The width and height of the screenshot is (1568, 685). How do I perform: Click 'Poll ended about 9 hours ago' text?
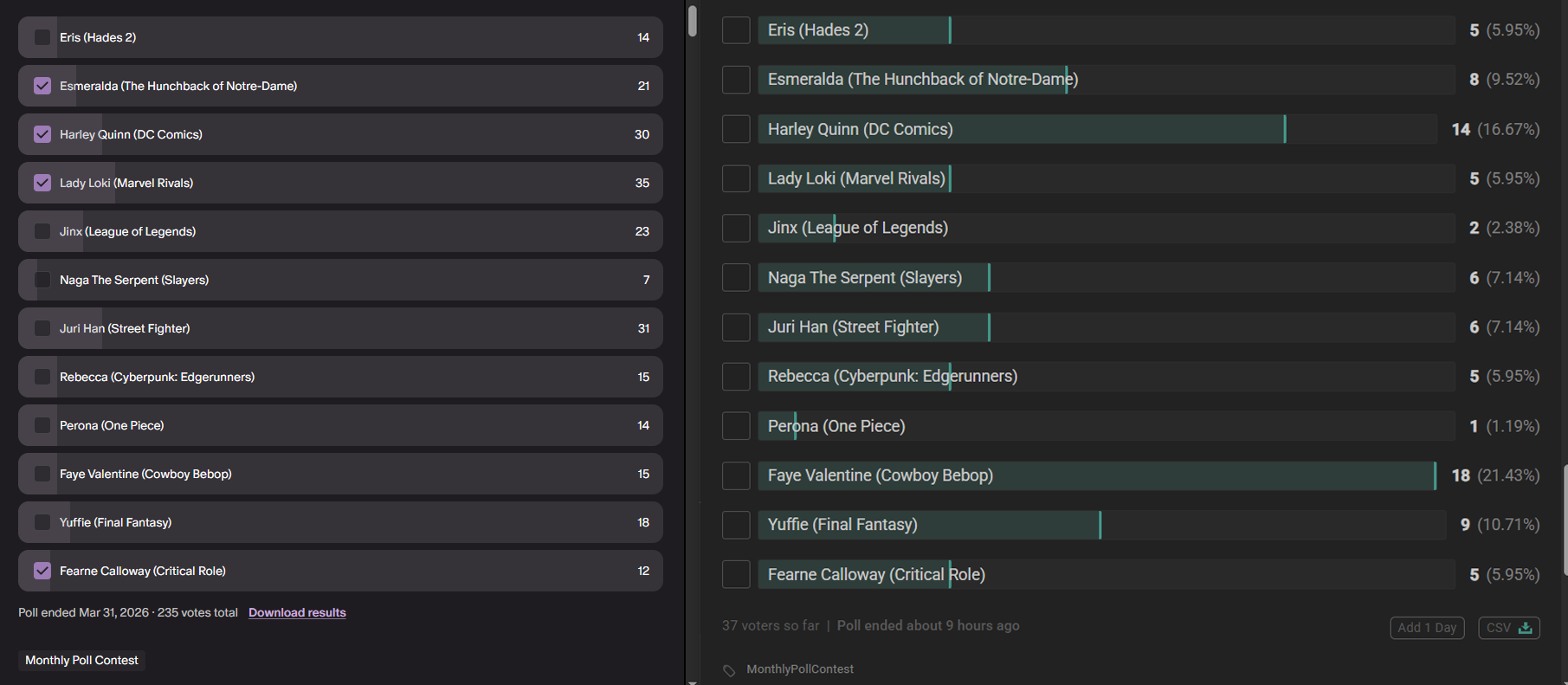coord(928,625)
